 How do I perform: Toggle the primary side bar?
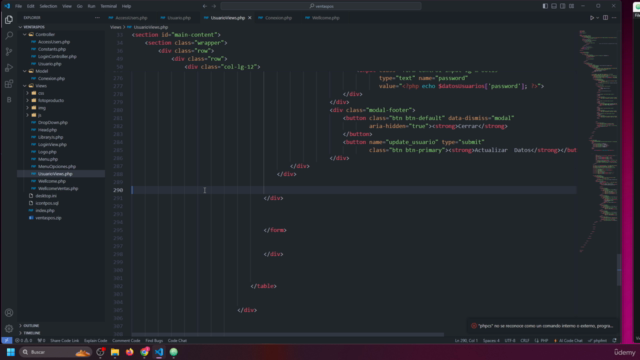point(545,6)
